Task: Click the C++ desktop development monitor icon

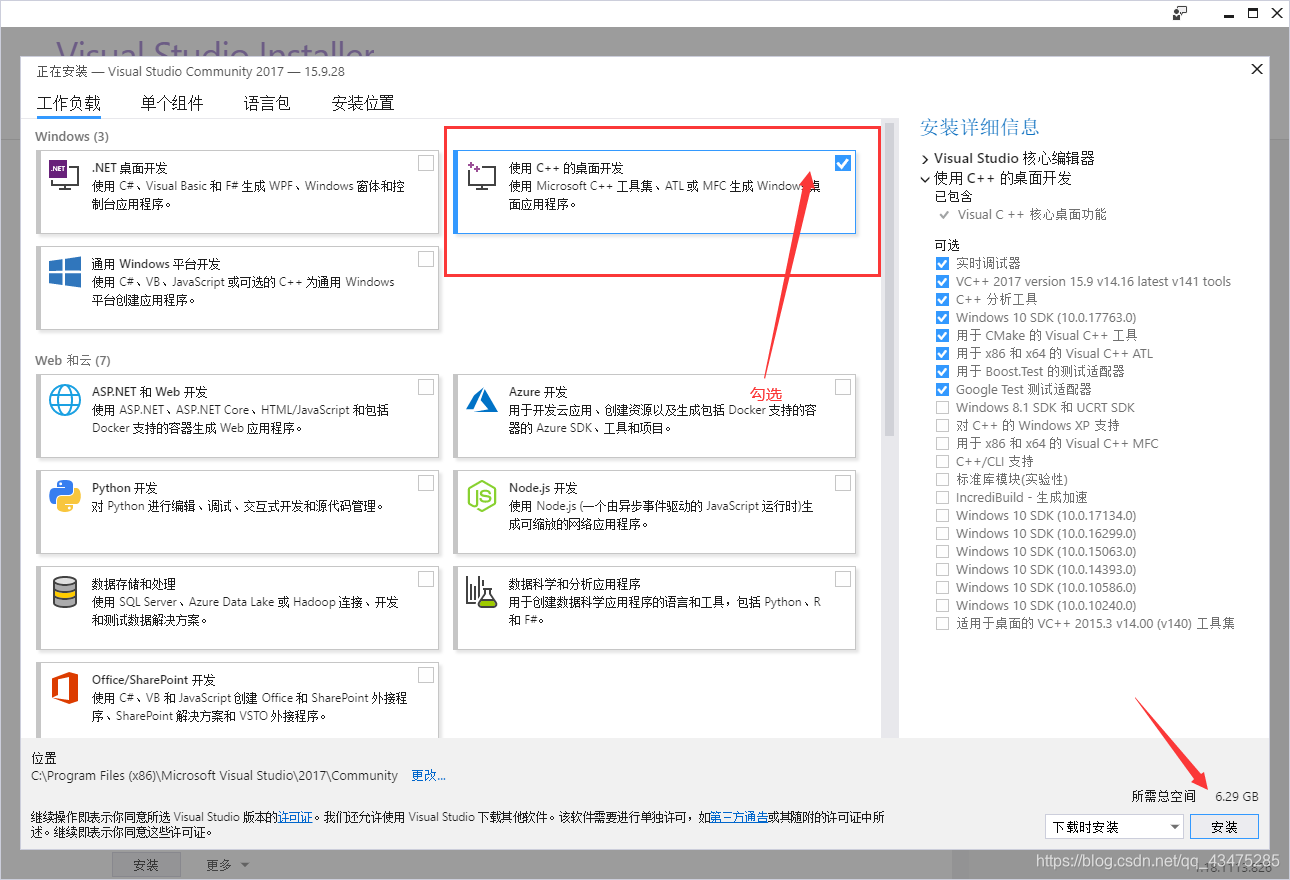Action: tap(481, 176)
